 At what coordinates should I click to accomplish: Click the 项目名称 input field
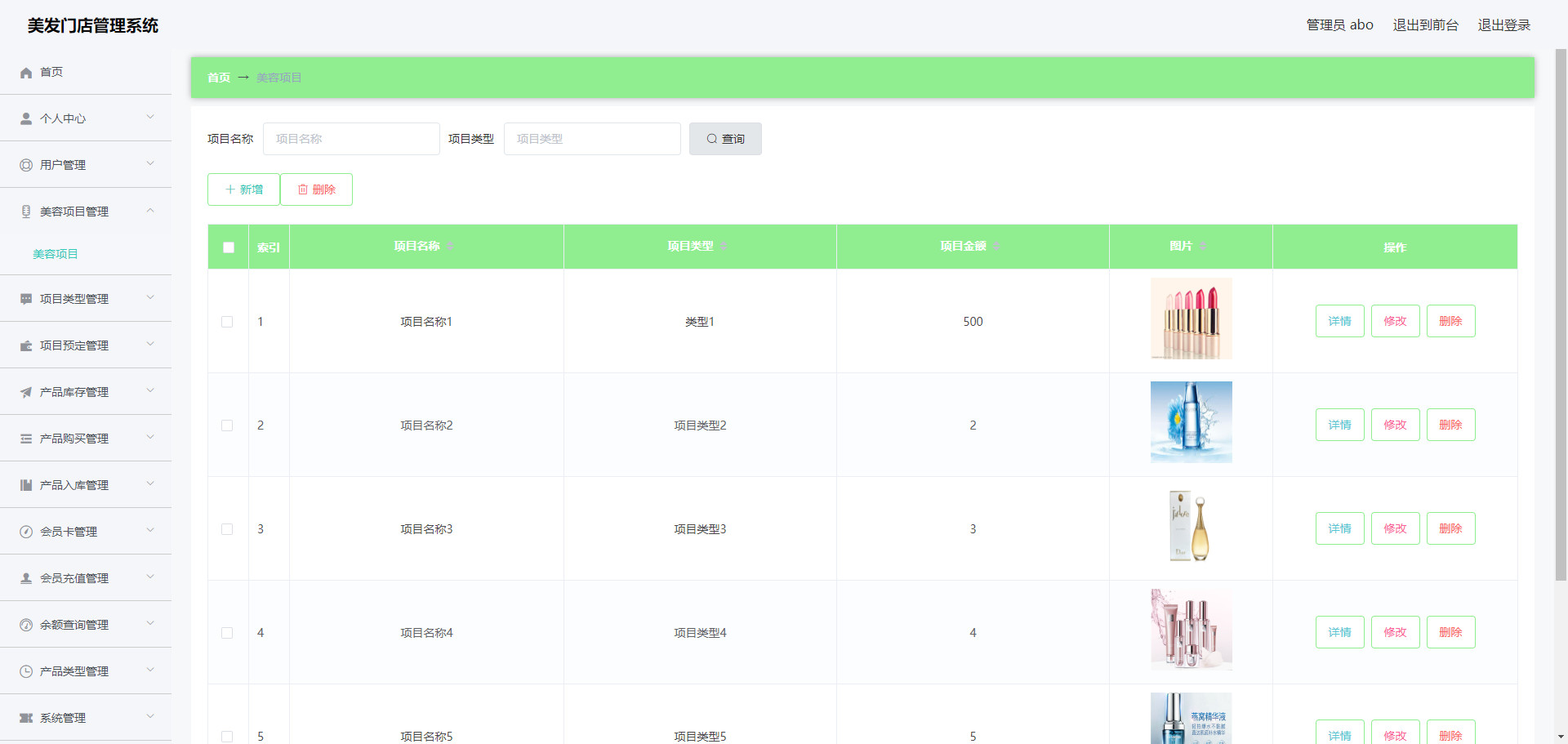coord(351,139)
